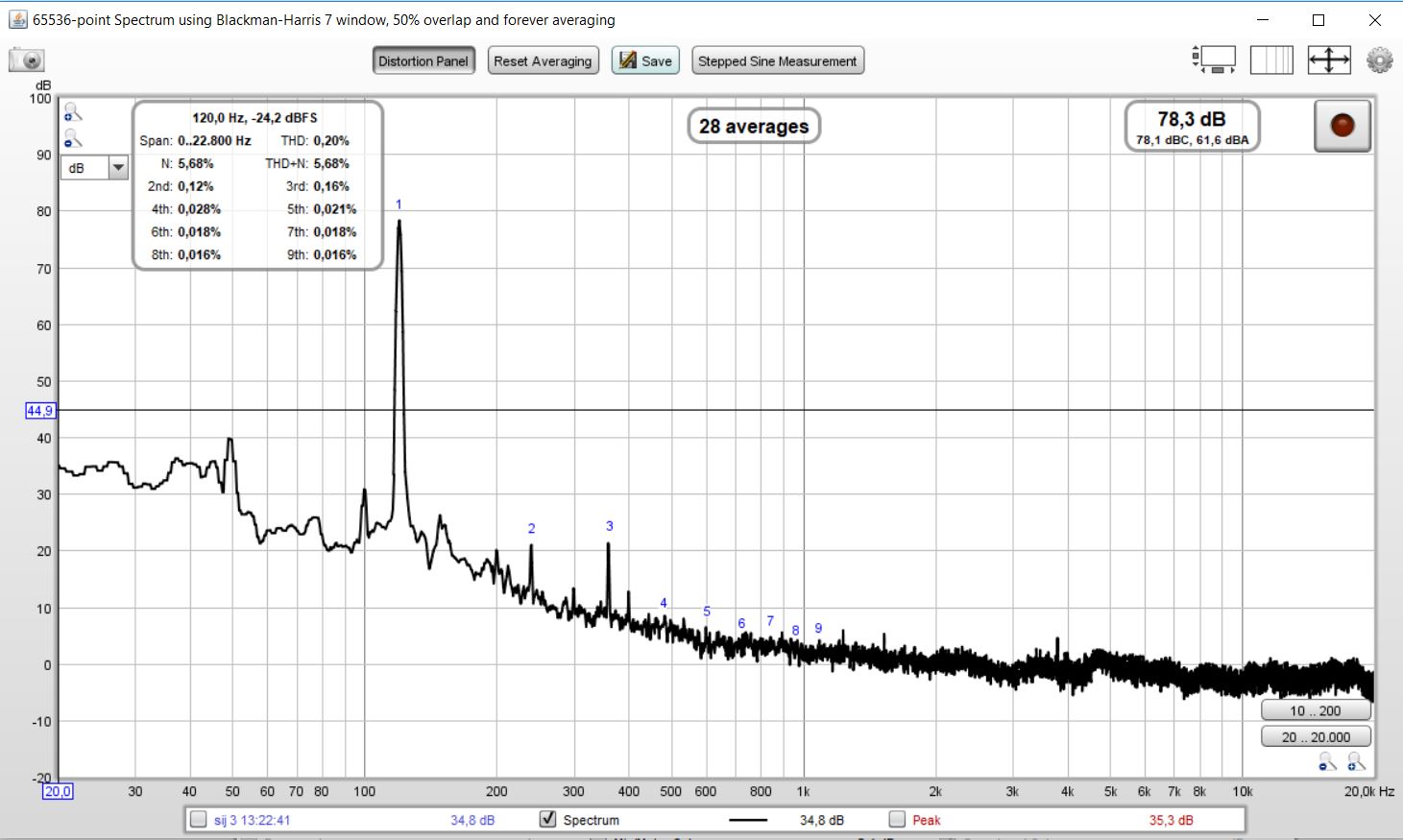Toggle the scrollbars icon in the toolbar
1403x840 pixels.
[x=1214, y=60]
